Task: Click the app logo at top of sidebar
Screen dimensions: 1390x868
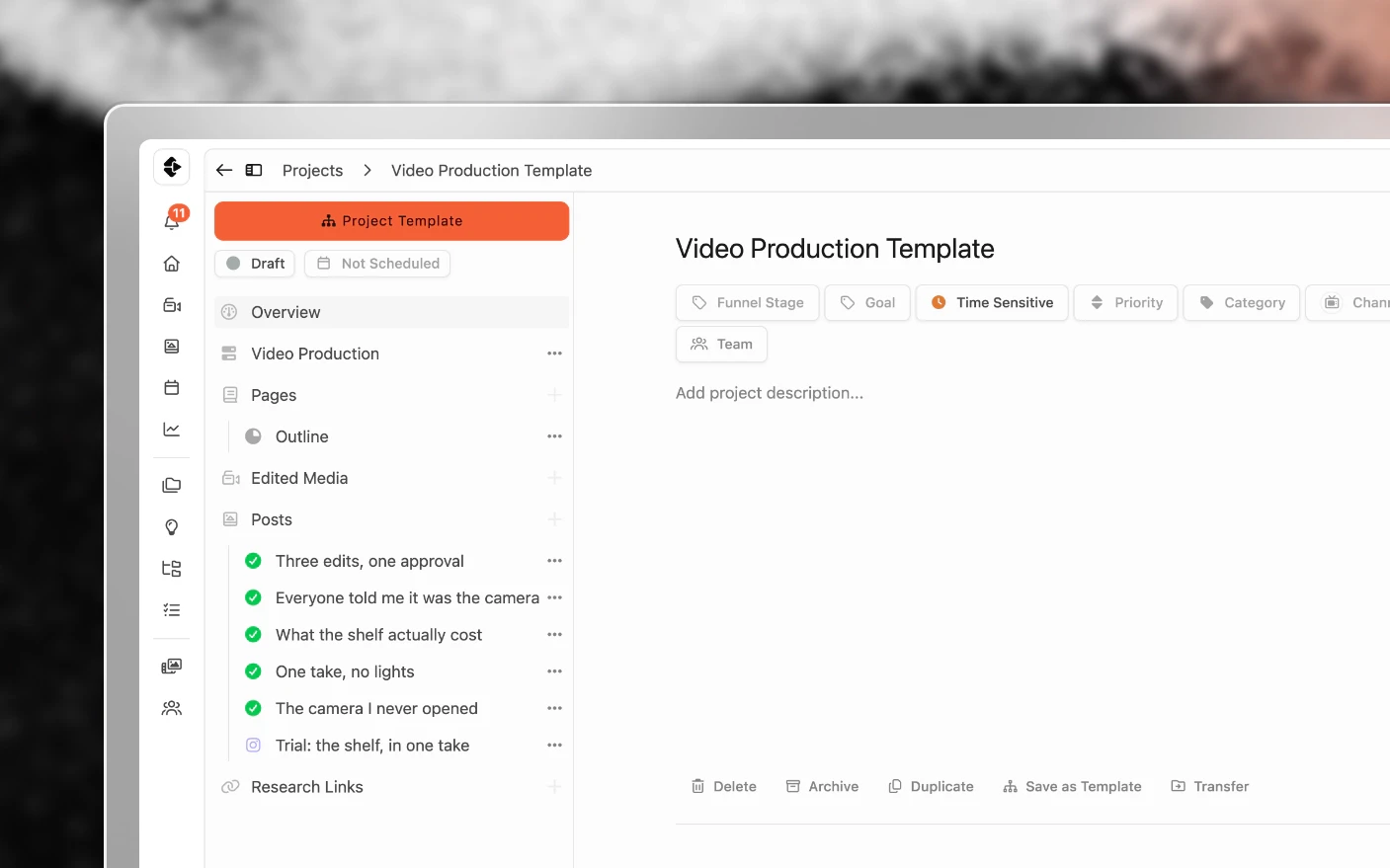Action: tap(172, 167)
